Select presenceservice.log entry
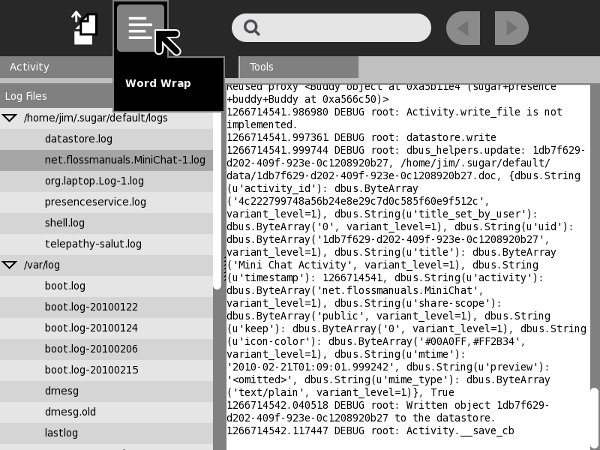The width and height of the screenshot is (600, 450). 95,202
